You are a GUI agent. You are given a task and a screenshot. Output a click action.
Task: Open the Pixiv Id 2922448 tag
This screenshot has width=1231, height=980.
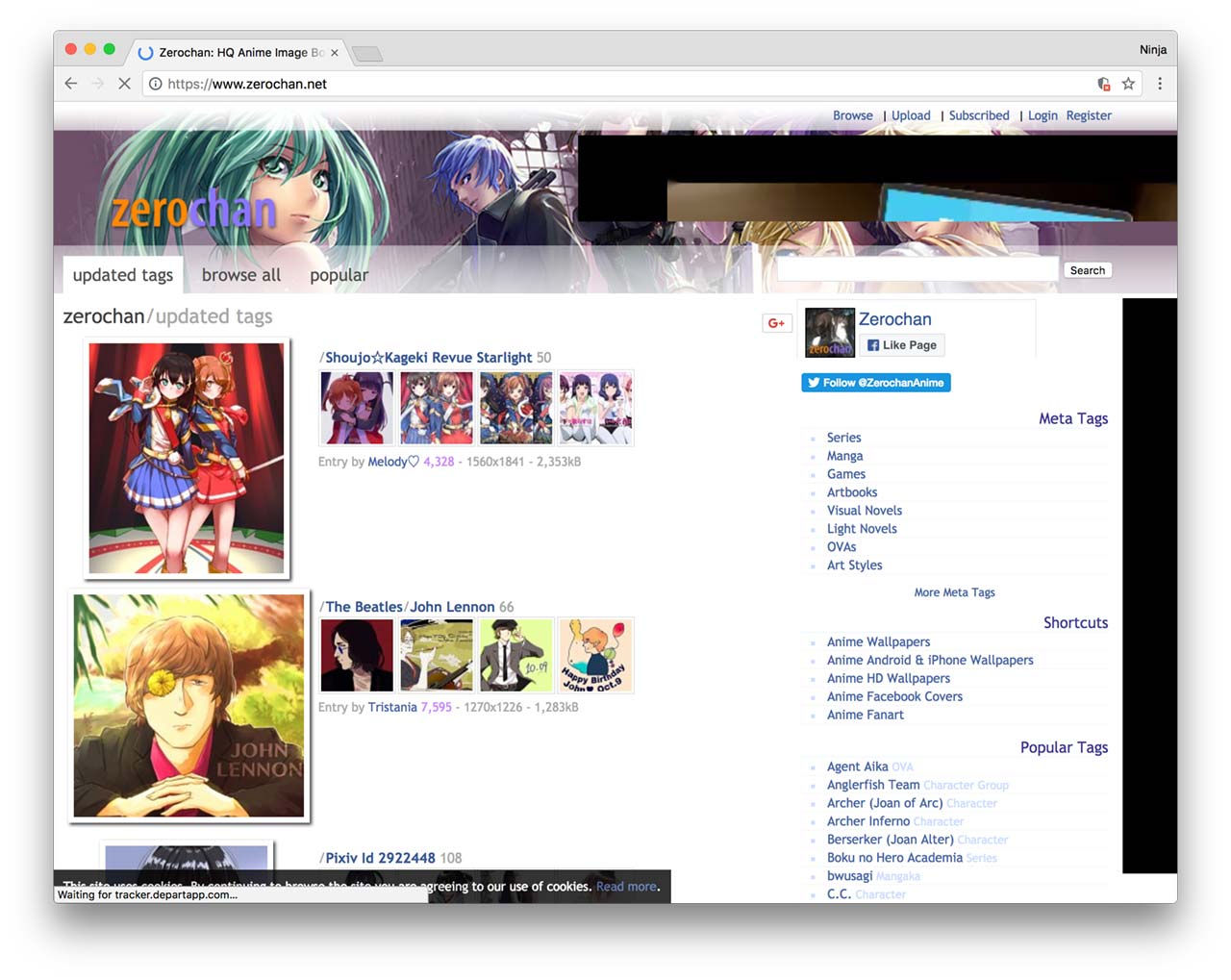click(380, 858)
